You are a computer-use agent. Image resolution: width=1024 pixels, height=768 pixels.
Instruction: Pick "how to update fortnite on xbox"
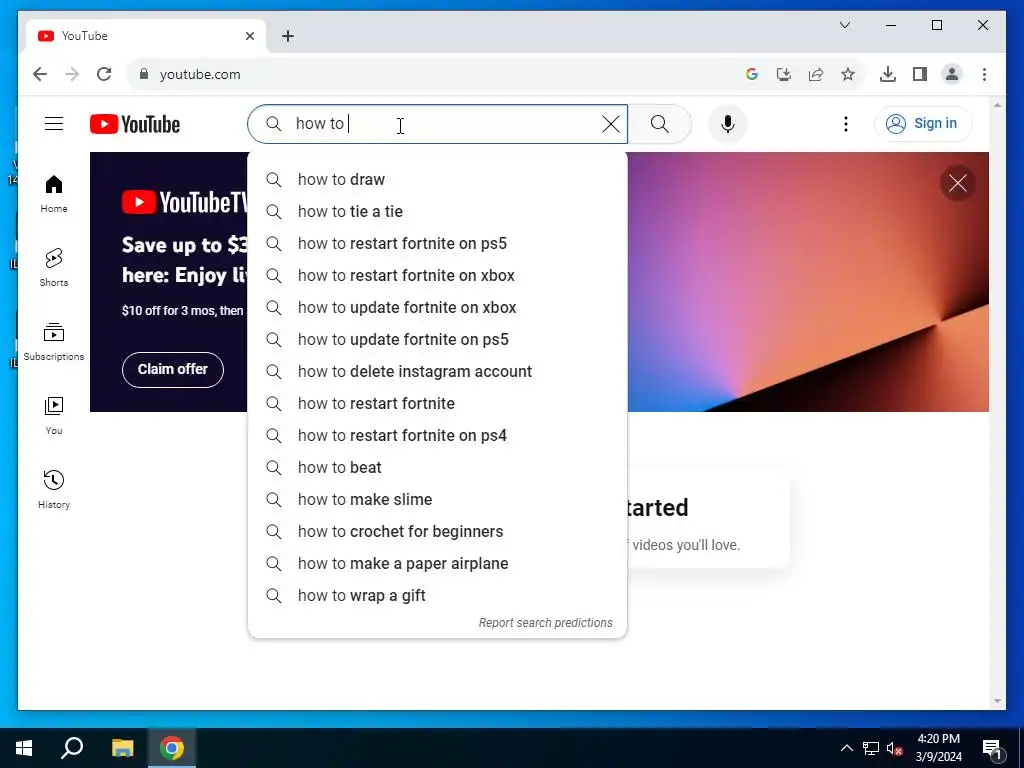coord(438,308)
